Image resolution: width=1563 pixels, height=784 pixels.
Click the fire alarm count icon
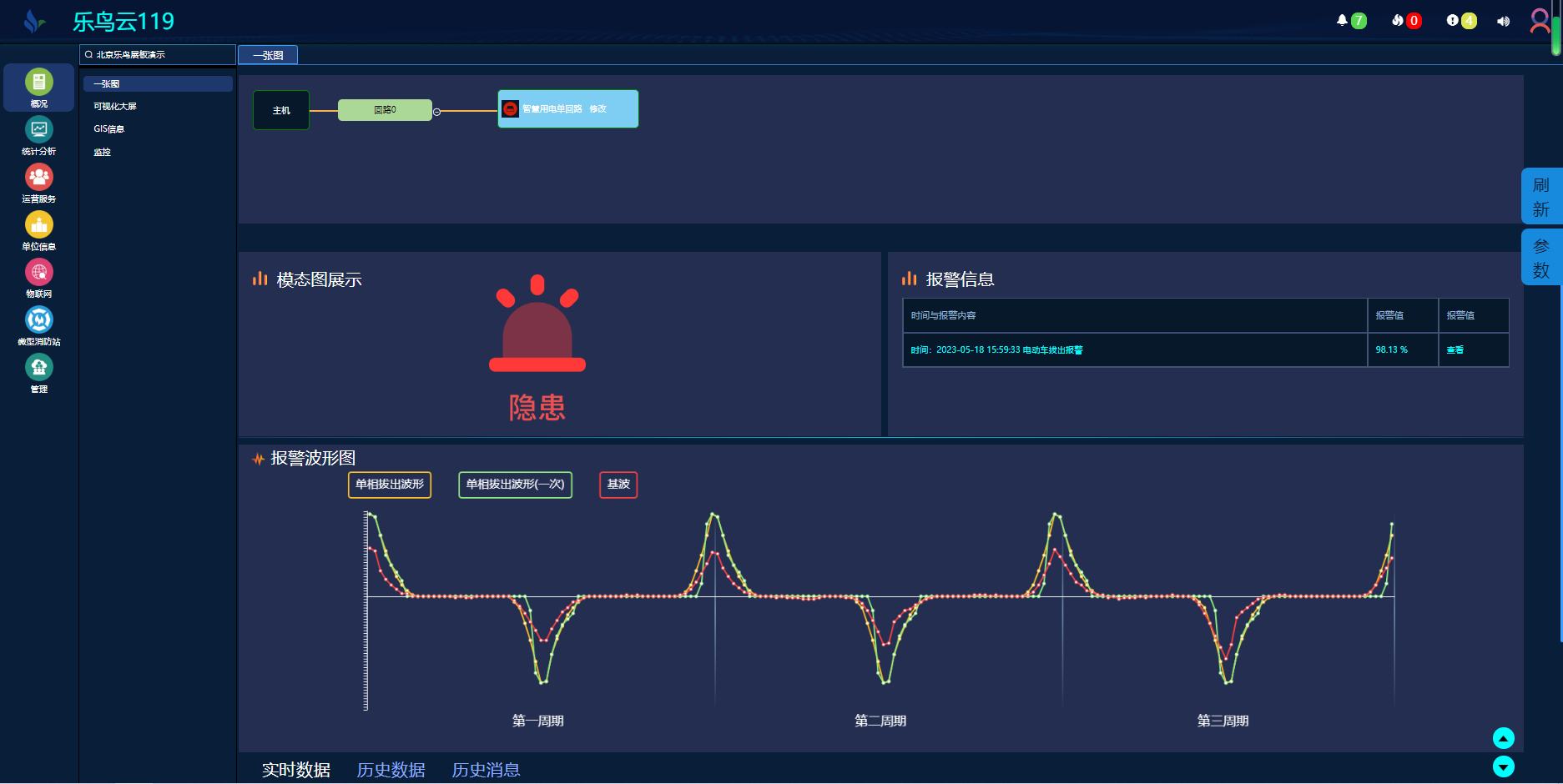pos(1398,21)
